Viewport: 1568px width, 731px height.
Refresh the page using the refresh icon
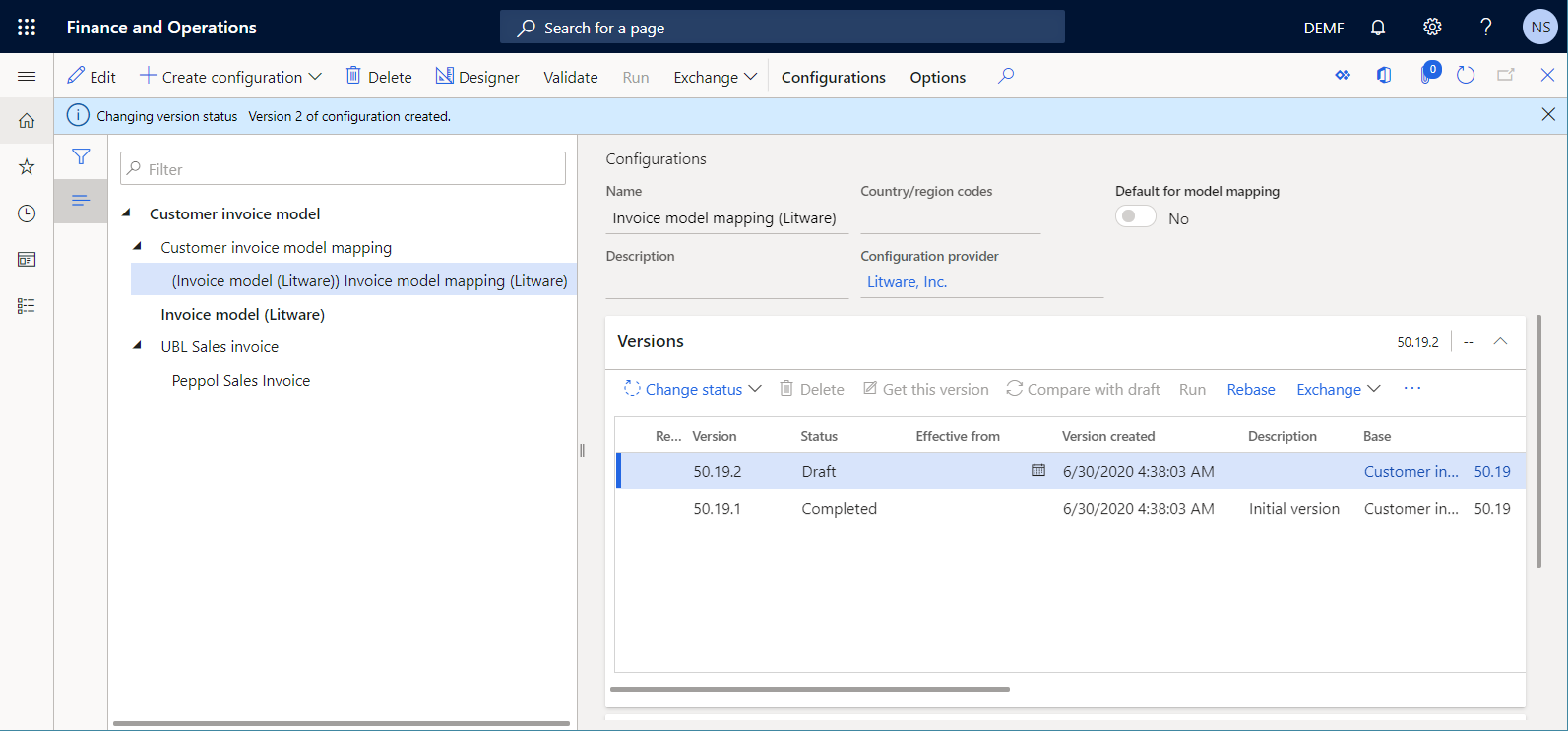point(1465,76)
